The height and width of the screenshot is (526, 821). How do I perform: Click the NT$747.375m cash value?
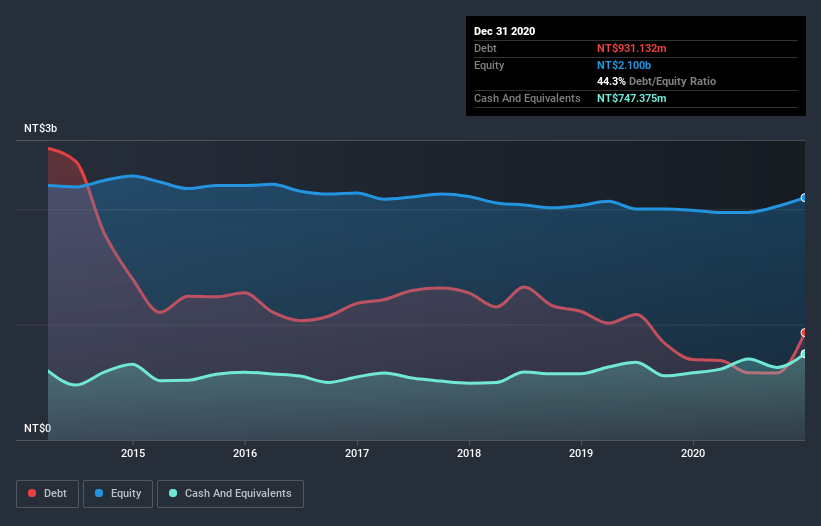(631, 98)
